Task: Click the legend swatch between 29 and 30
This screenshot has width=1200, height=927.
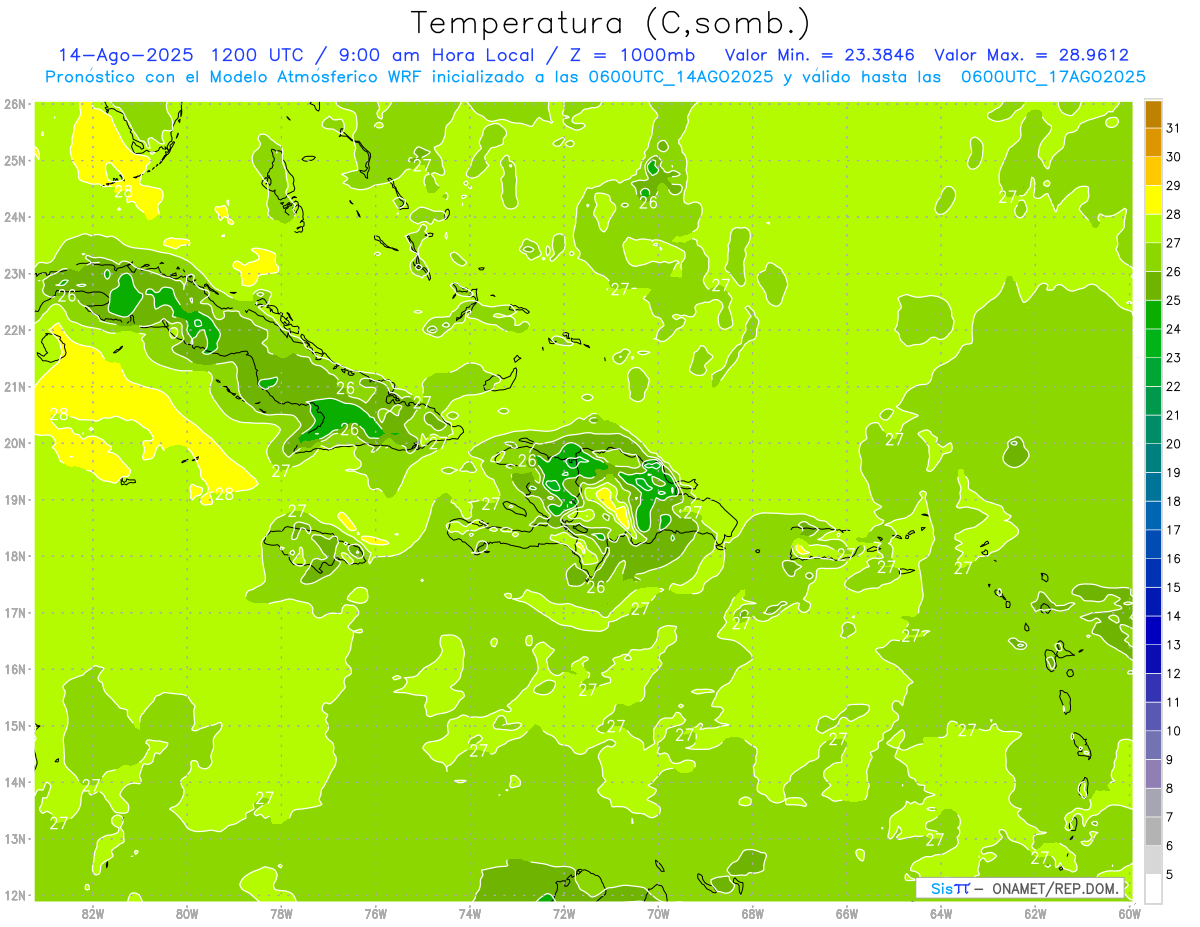Action: click(1153, 171)
